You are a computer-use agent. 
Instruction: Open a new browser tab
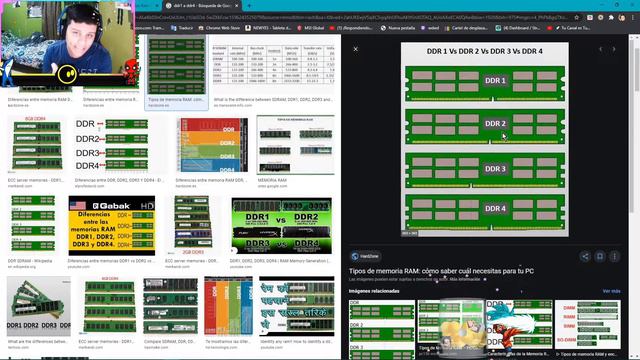(x=249, y=6)
